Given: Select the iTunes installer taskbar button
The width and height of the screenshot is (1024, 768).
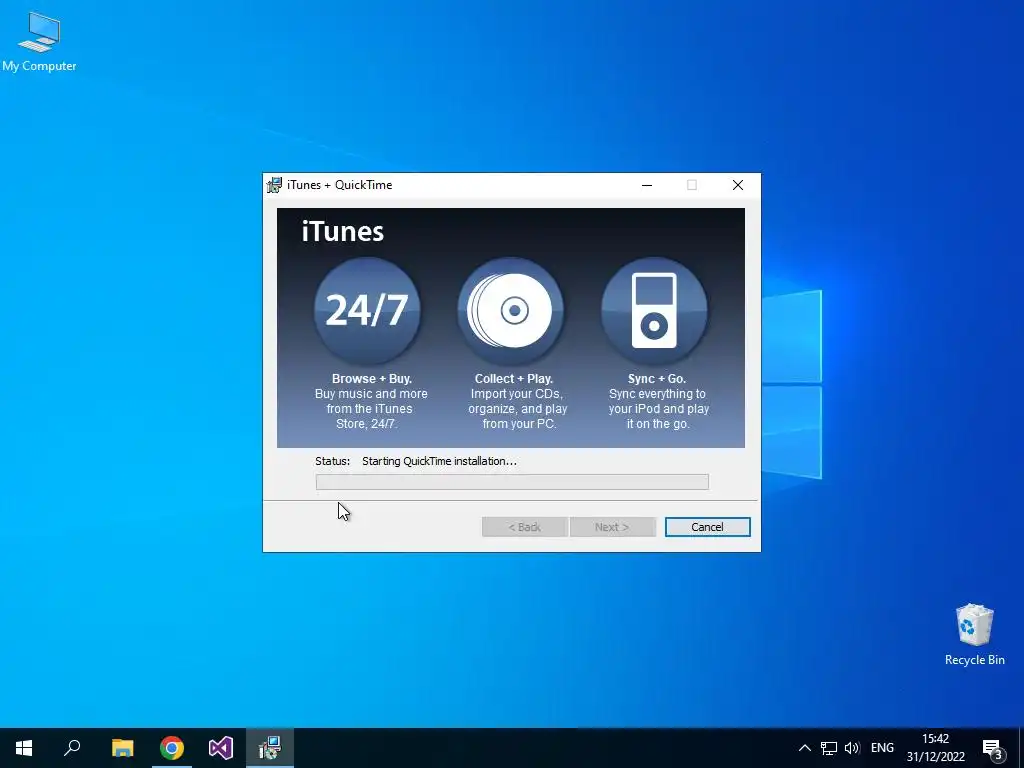Looking at the screenshot, I should (270, 748).
